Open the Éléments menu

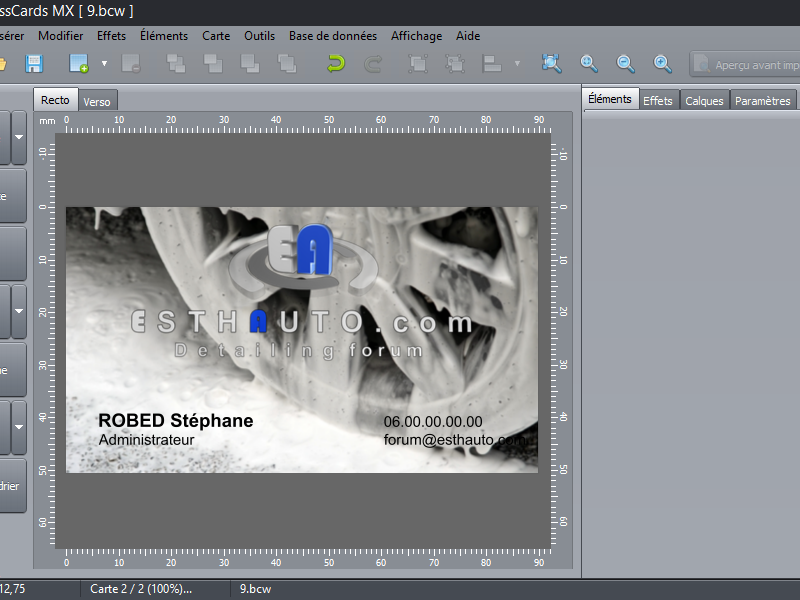(x=164, y=36)
